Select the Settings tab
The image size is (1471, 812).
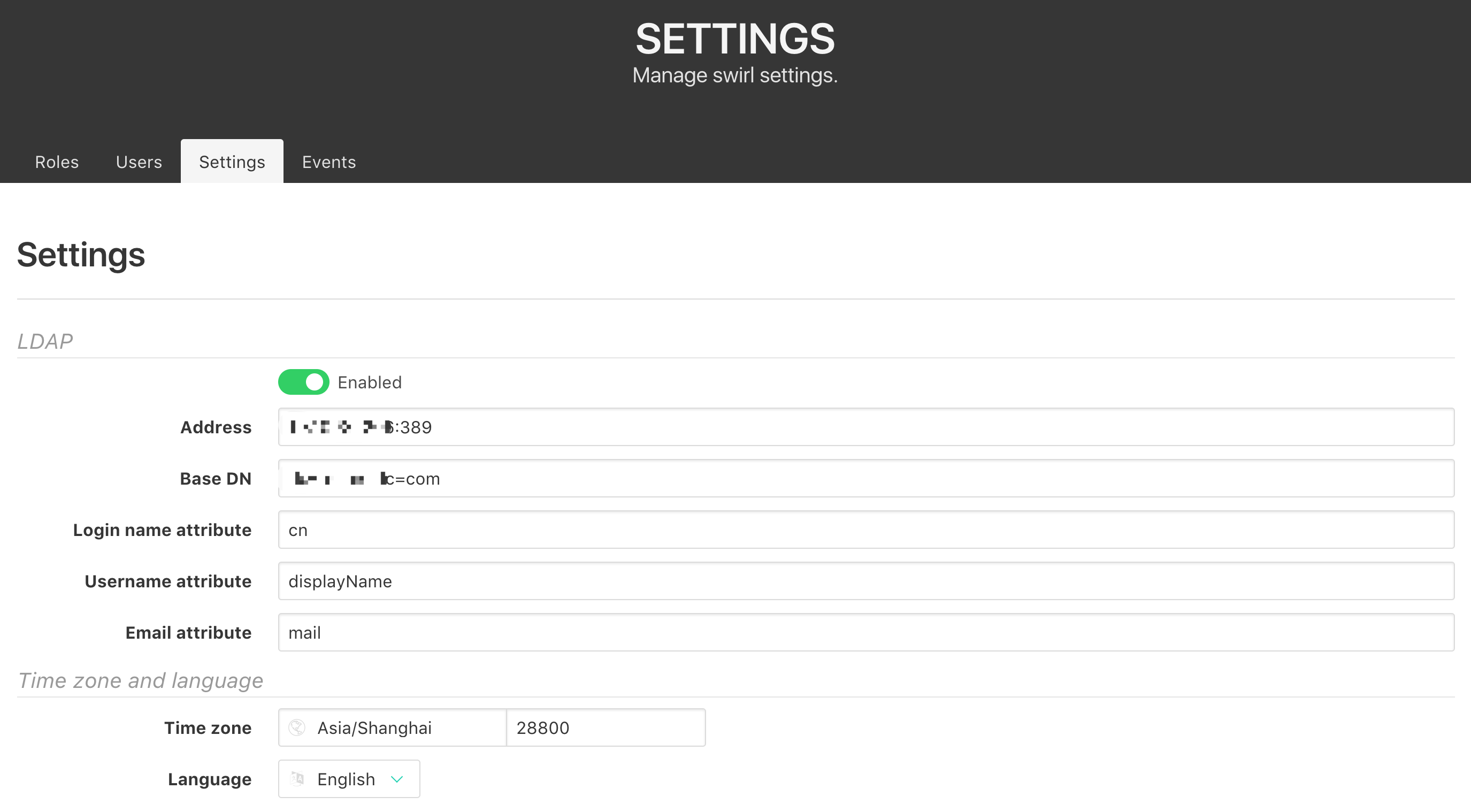232,162
